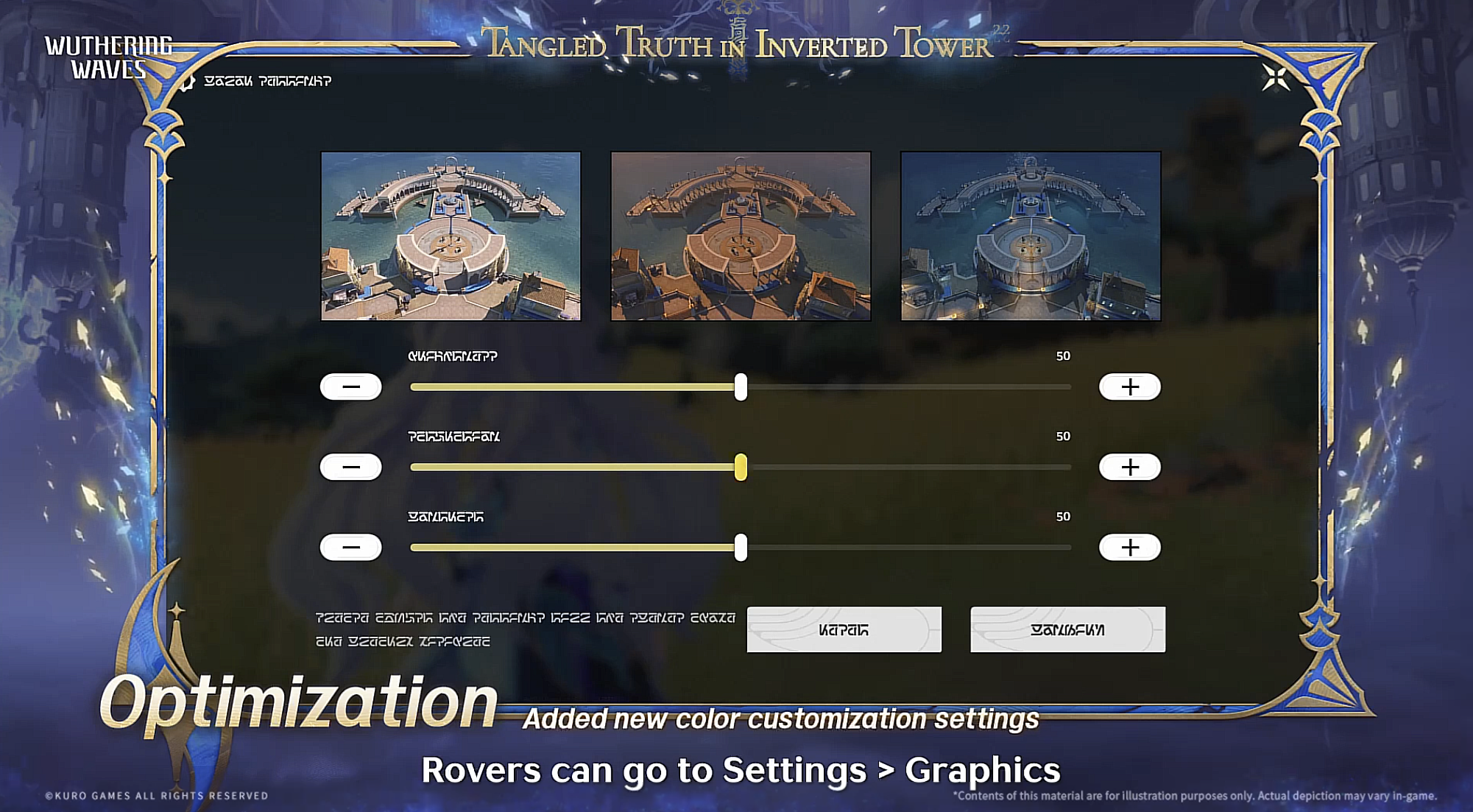Click the right button below the sliders

[x=1067, y=629]
